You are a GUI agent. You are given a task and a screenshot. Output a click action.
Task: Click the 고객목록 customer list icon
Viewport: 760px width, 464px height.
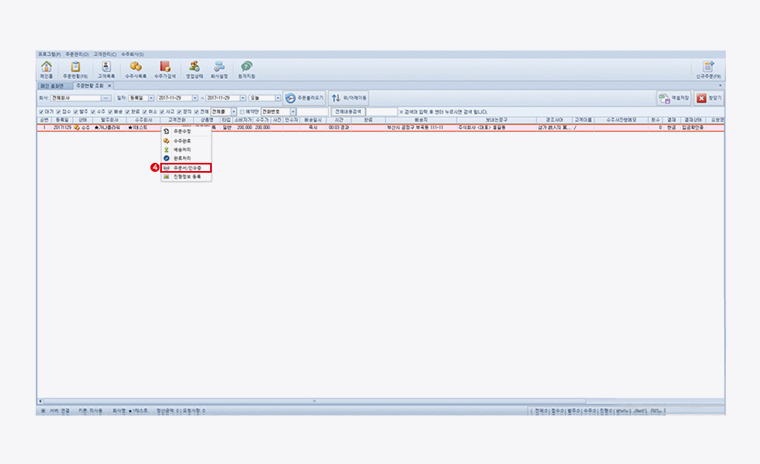pos(106,68)
